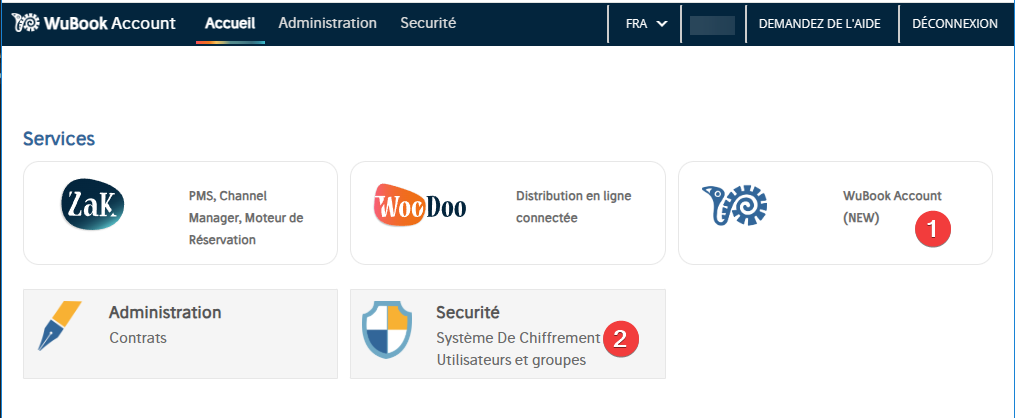This screenshot has height=418, width=1015.
Task: Click the WuBook Account bird logo
Action: tap(734, 206)
